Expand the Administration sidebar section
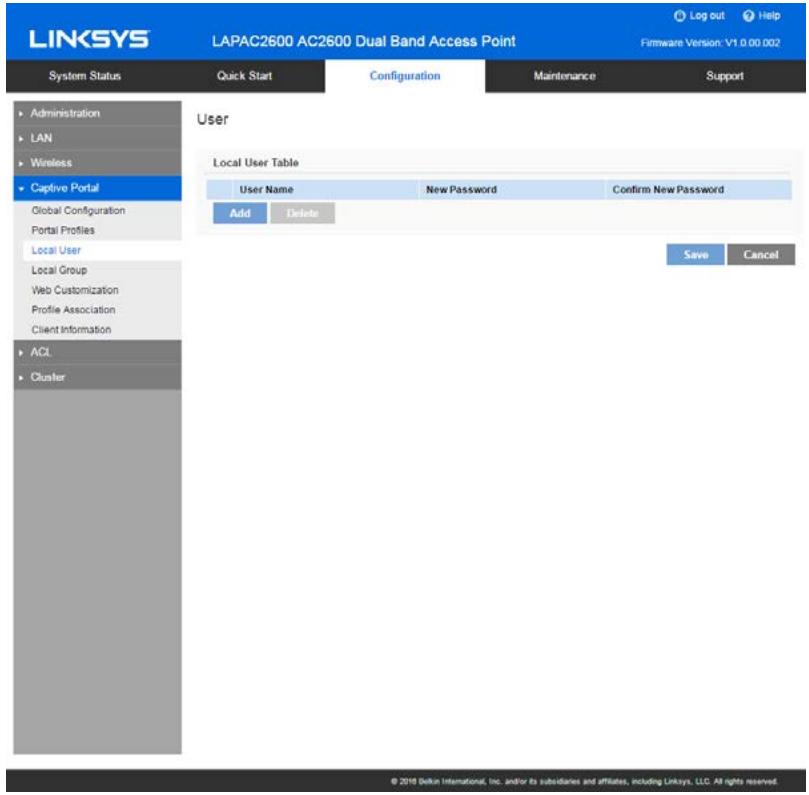 98,113
